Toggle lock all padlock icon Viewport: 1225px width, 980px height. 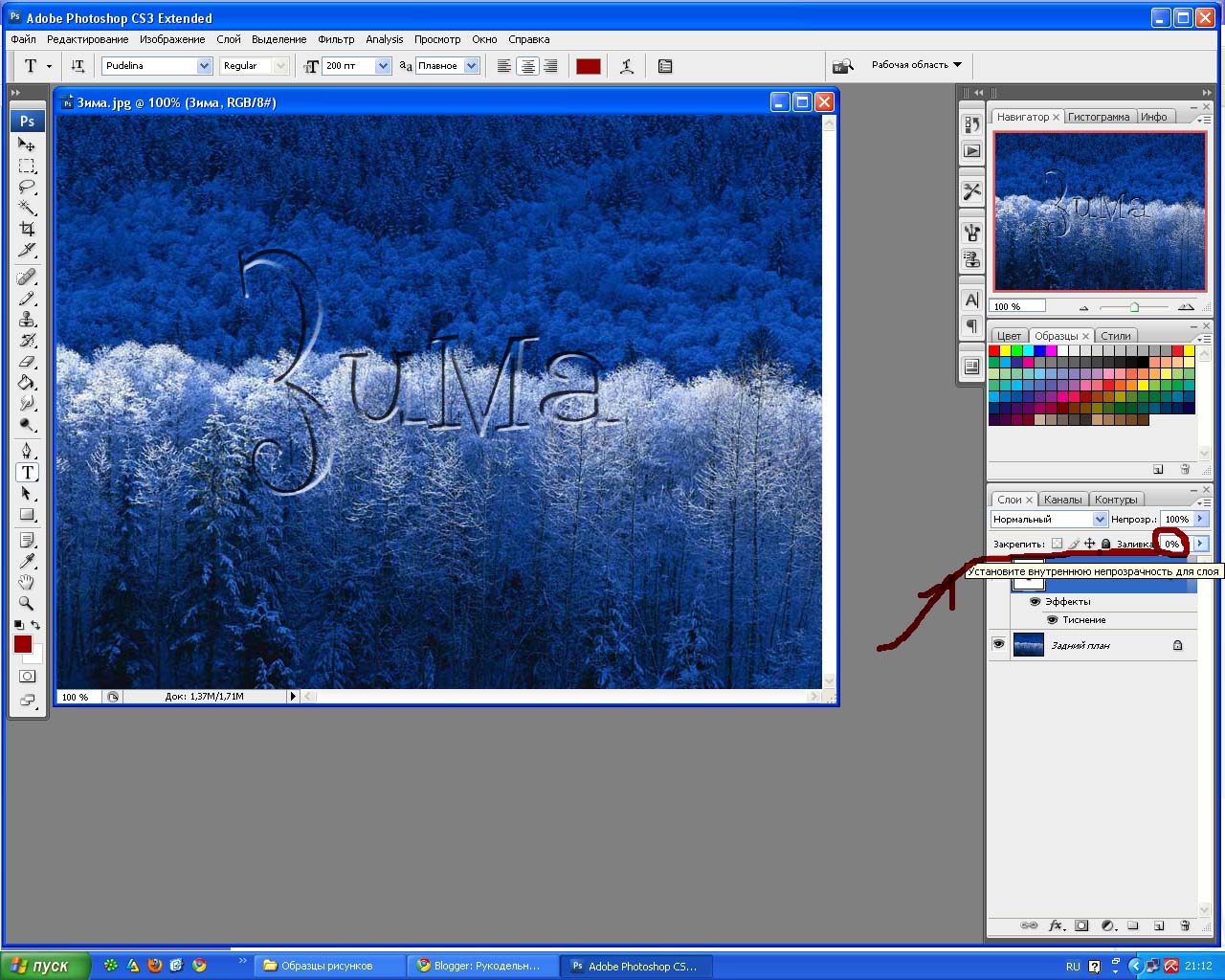(x=1105, y=544)
